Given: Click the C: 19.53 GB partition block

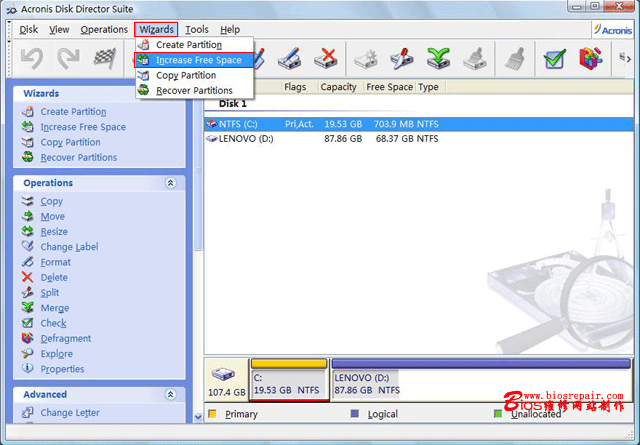Looking at the screenshot, I should pyautogui.click(x=289, y=380).
